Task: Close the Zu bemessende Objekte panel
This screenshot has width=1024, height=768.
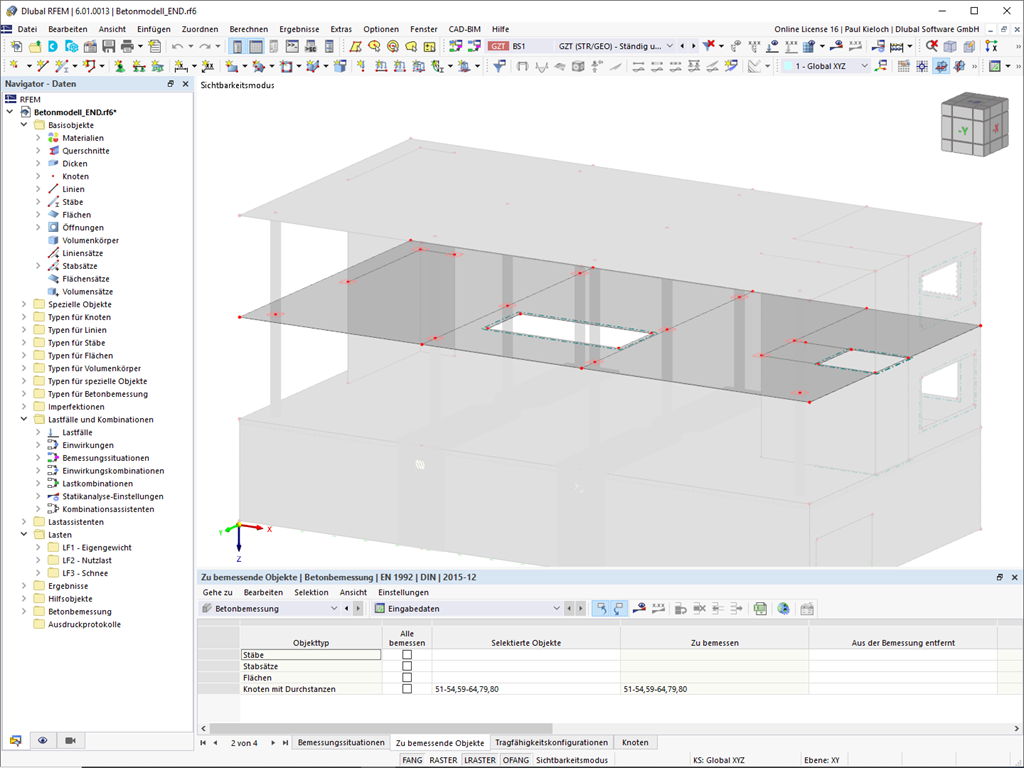Action: coord(1014,577)
